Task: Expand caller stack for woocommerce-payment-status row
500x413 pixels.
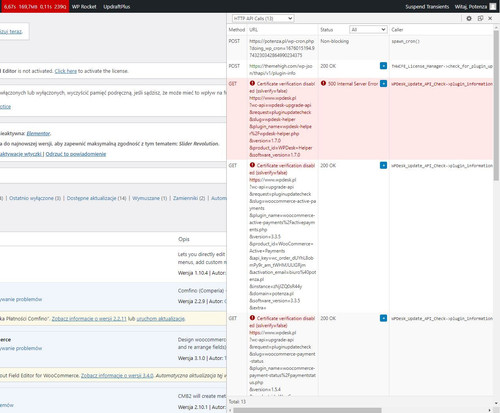Action: click(383, 318)
